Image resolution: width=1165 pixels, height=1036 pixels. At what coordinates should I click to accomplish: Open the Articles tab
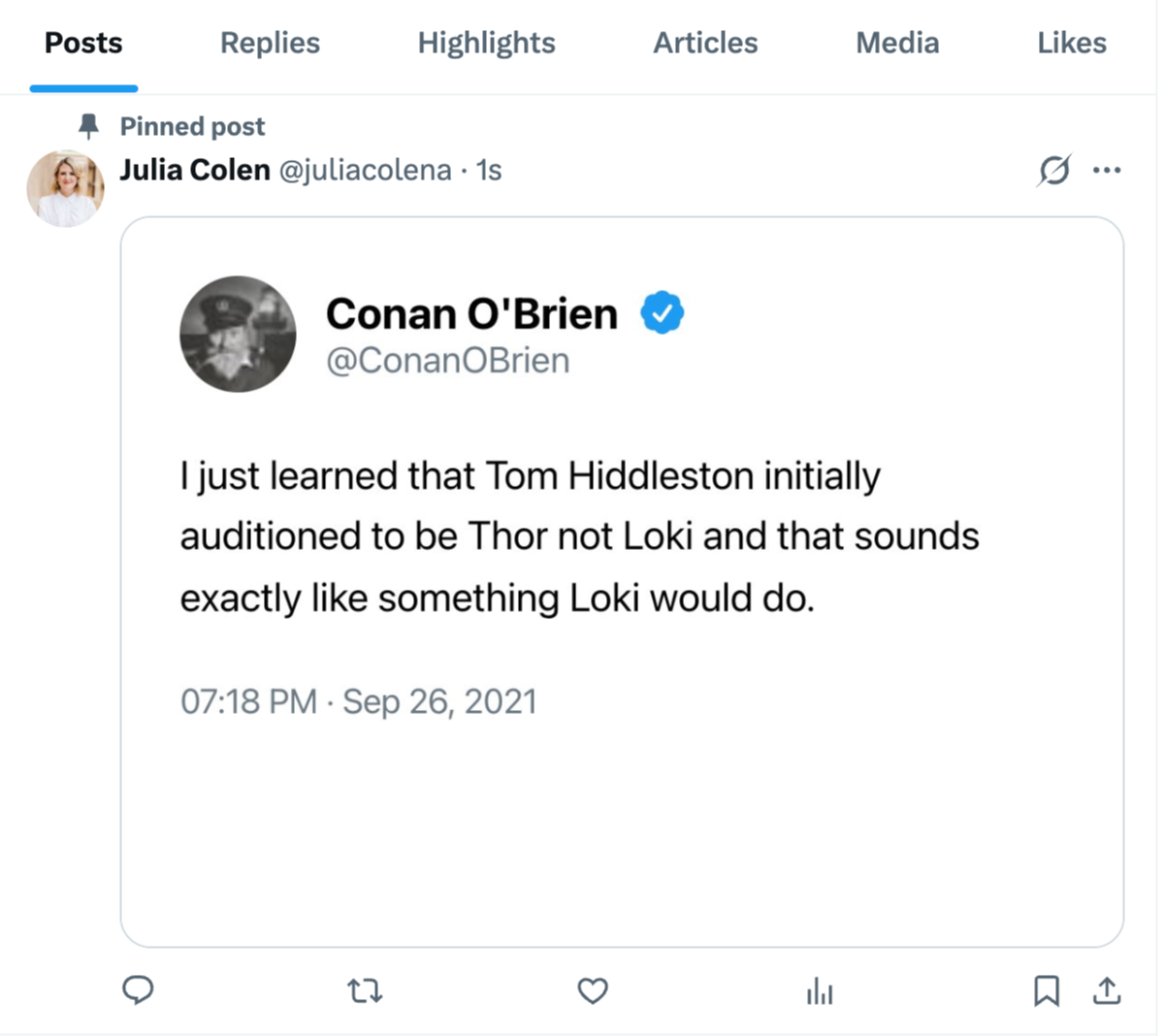705,43
